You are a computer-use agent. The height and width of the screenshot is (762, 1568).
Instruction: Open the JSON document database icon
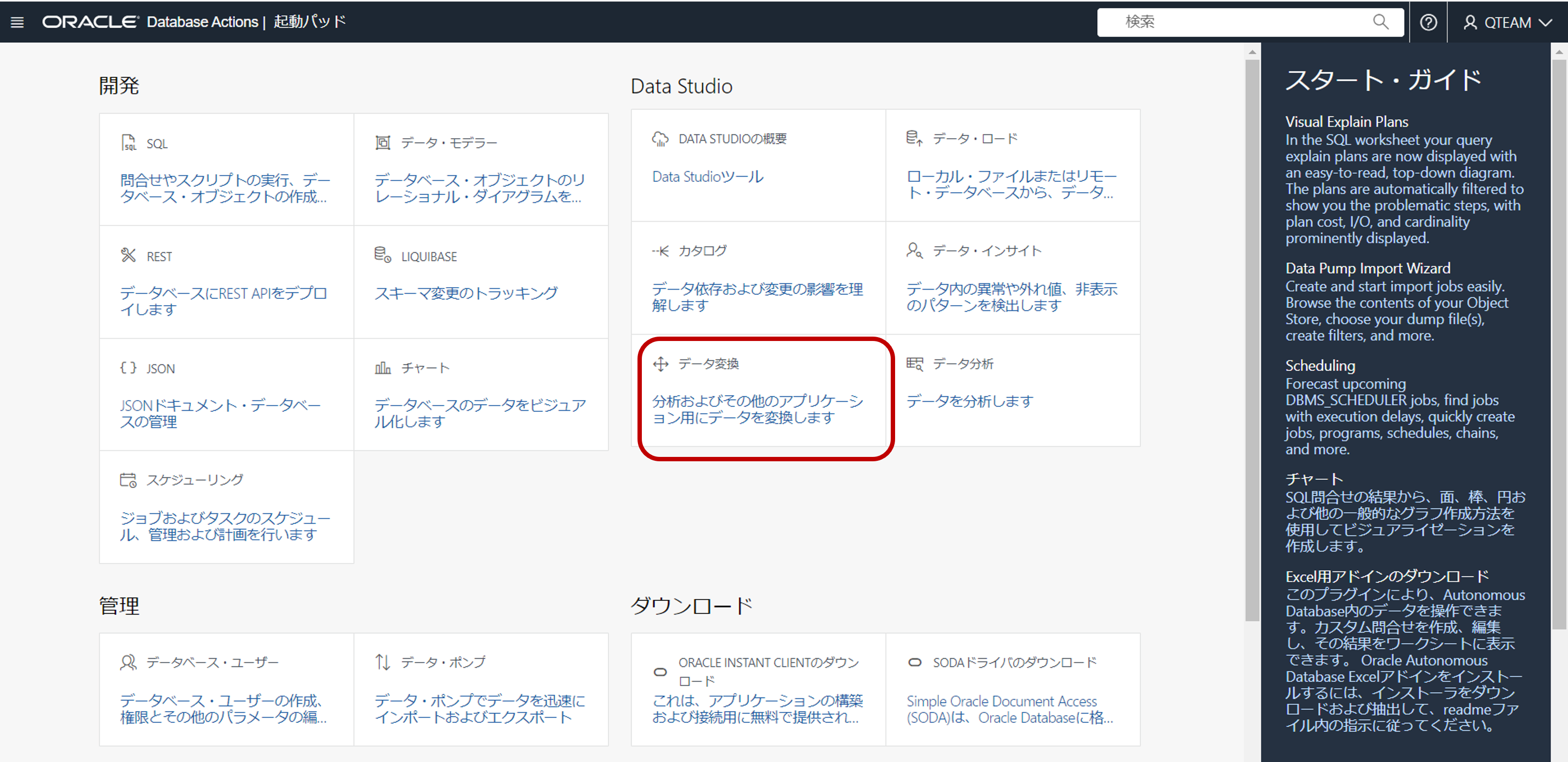[129, 367]
